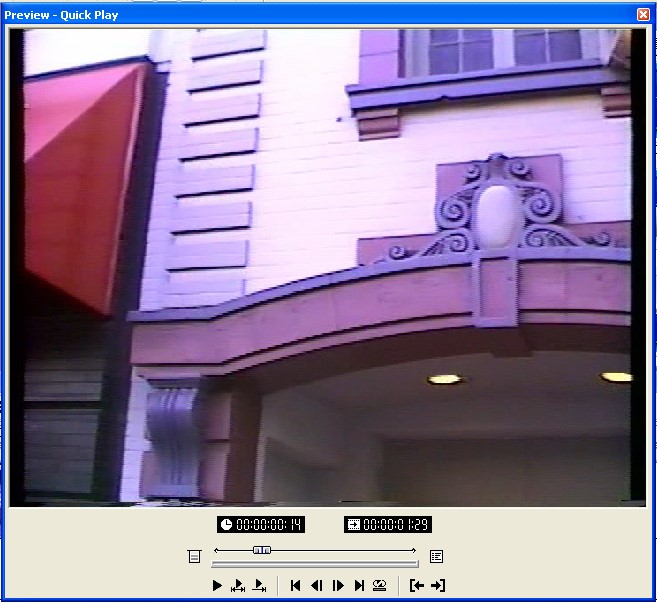Toggle the loop playback icon
Screen dimensions: 657x603
coord(379,585)
